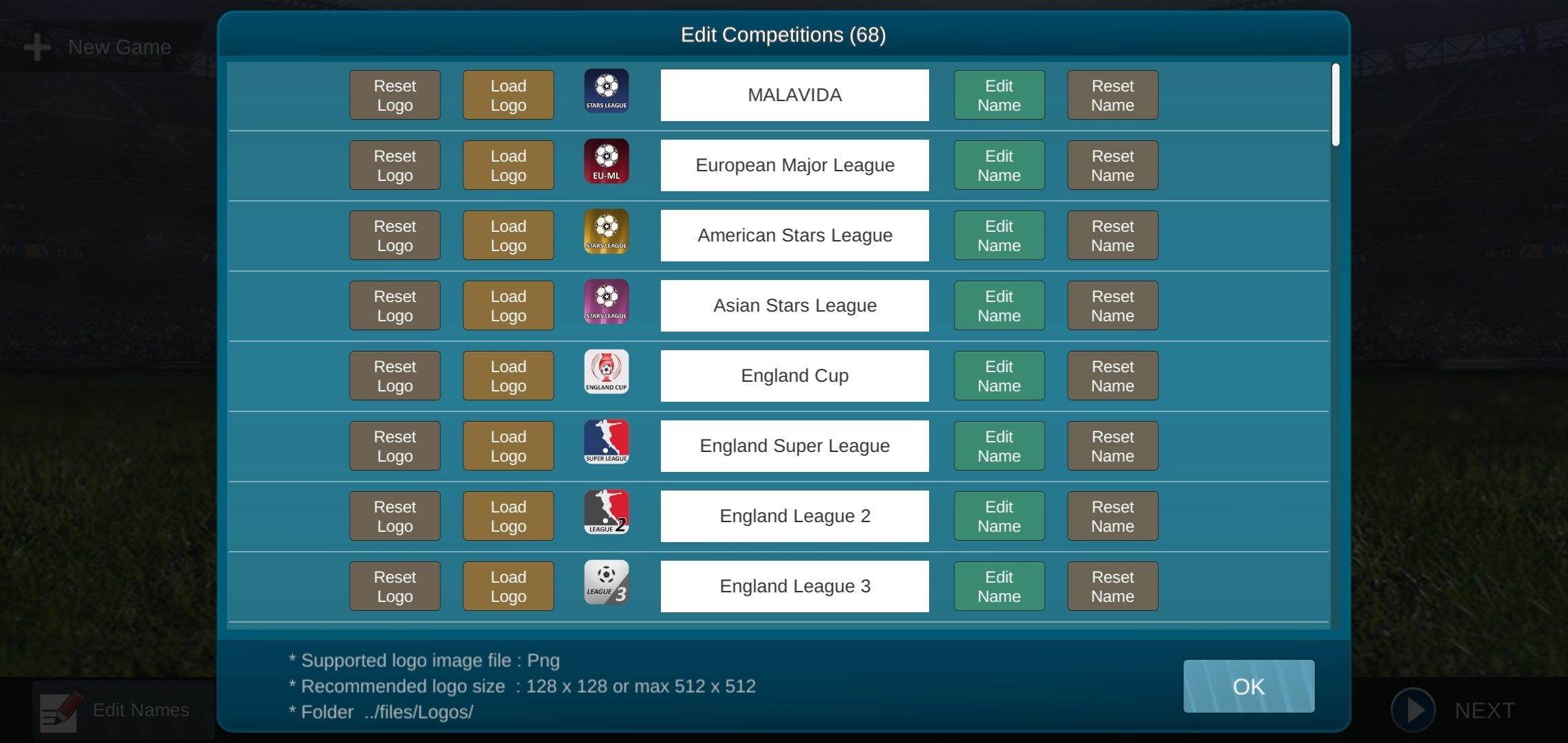Click Edit Name for Asian Stars League
Screen dimensions: 1568x743
pos(999,305)
